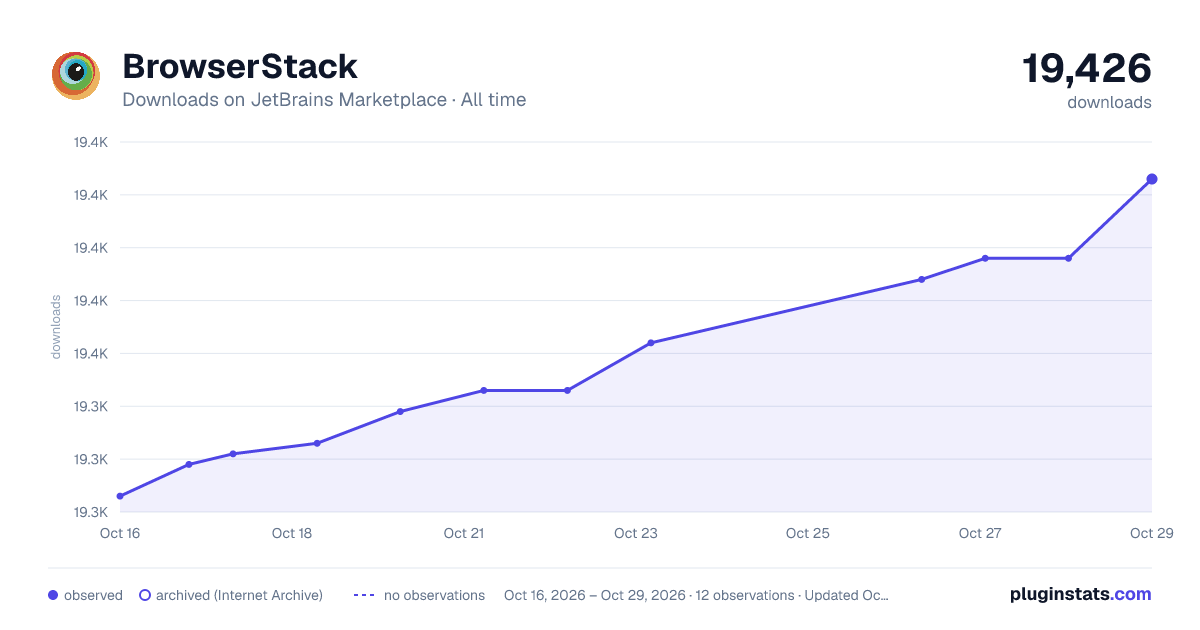The width and height of the screenshot is (1200, 630).
Task: Select the first data point at Oct 16
Action: [x=120, y=496]
